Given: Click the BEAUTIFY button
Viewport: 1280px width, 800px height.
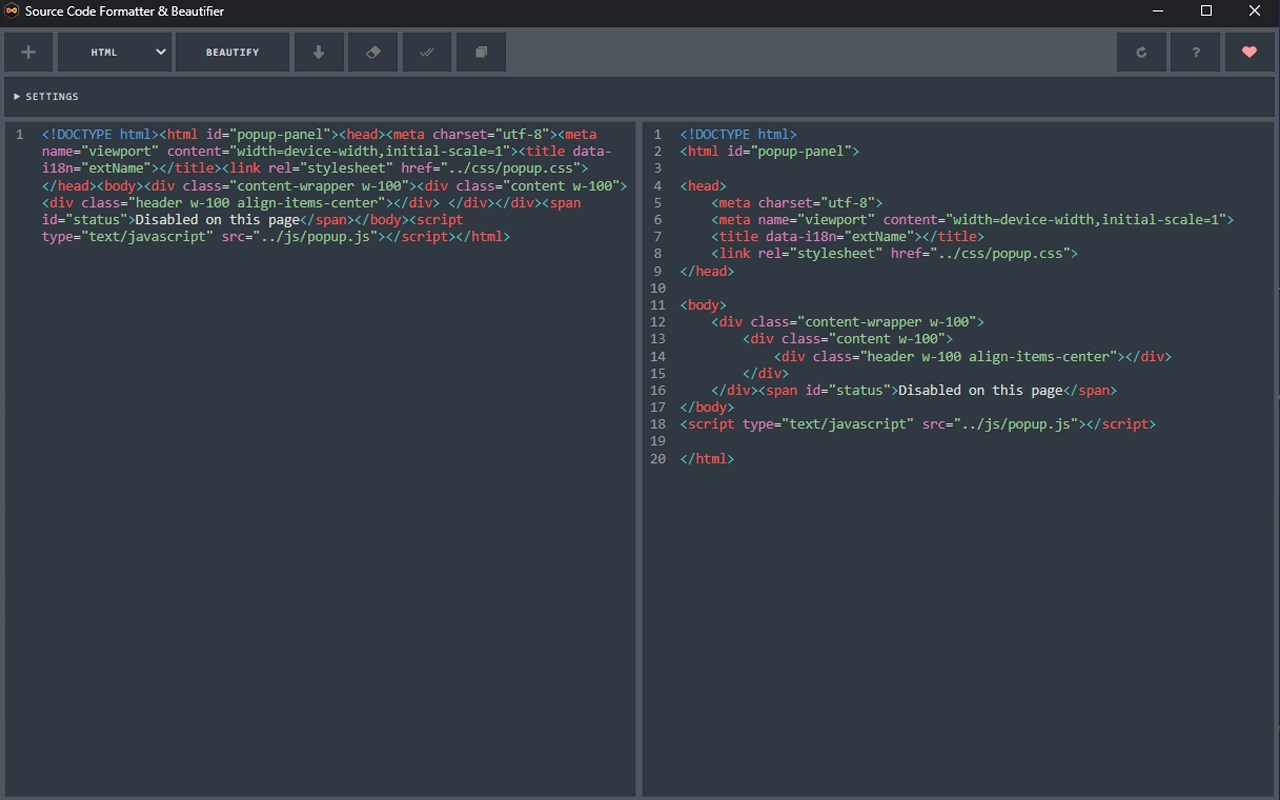Looking at the screenshot, I should (233, 52).
